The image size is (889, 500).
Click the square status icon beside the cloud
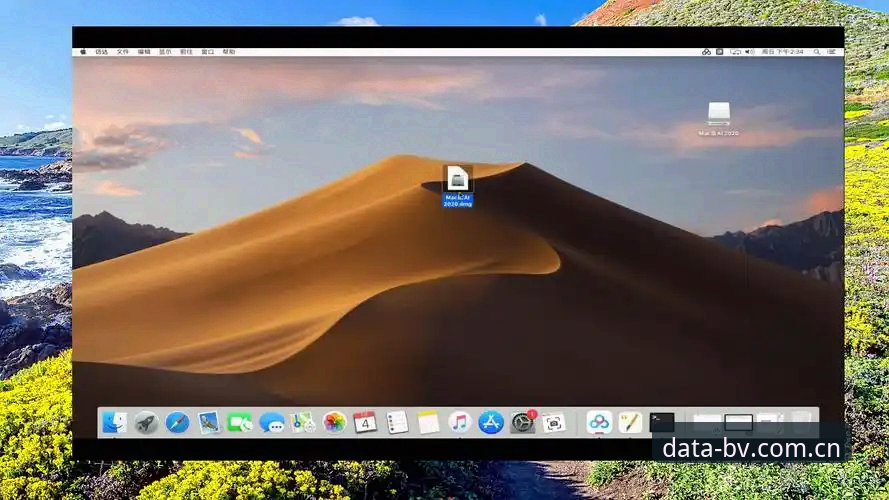pyautogui.click(x=719, y=52)
